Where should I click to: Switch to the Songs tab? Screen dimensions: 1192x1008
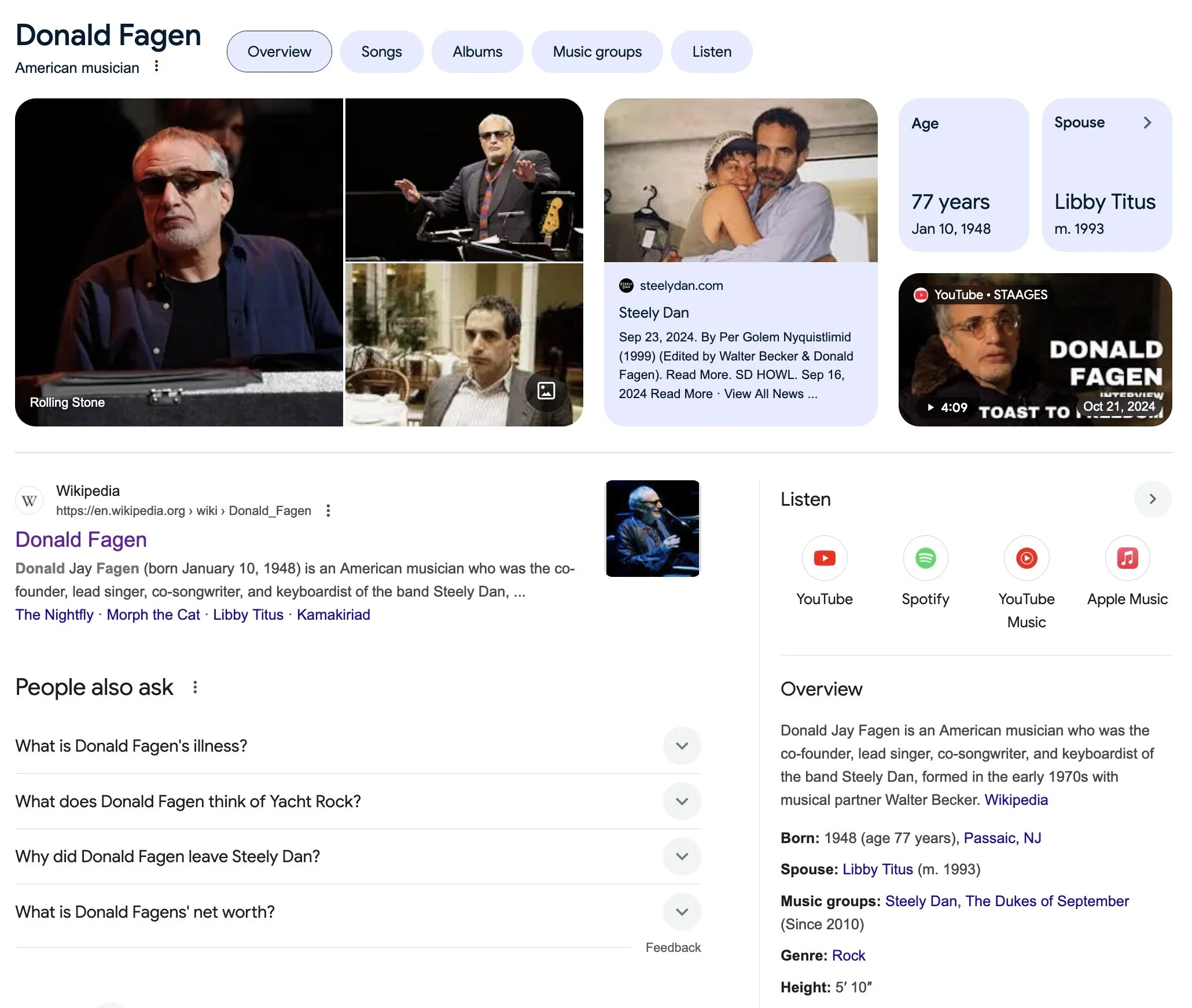[381, 51]
